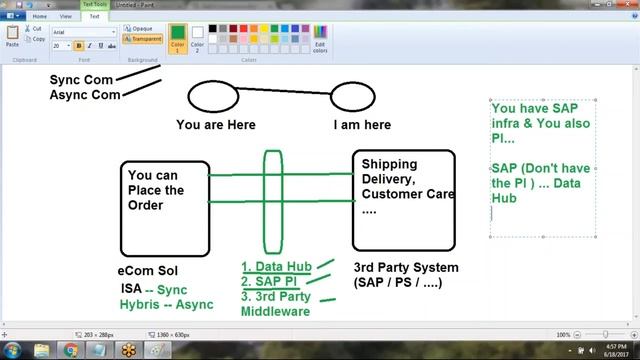Click the horizontal scrollbar right arrow
The width and height of the screenshot is (640, 360).
pyautogui.click(x=628, y=324)
